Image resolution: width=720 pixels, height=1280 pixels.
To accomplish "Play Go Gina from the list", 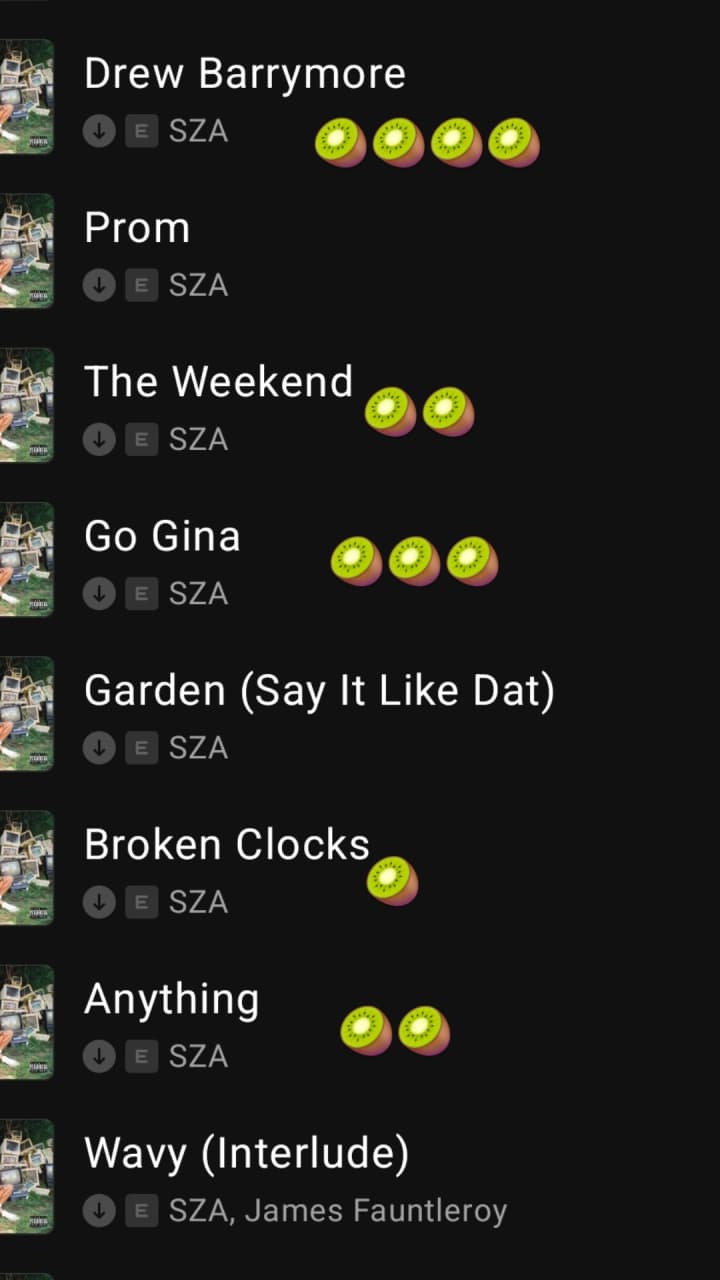I will coord(162,536).
